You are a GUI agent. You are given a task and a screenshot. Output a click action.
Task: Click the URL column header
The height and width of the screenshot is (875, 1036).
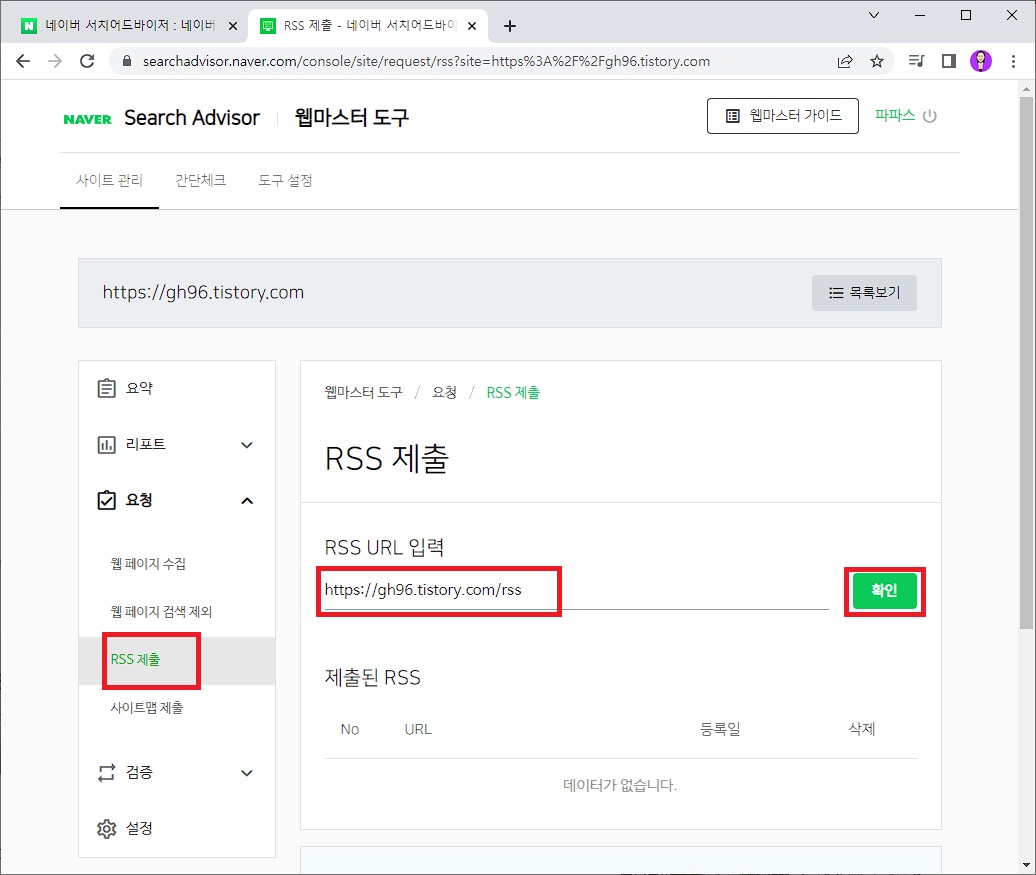tap(418, 729)
